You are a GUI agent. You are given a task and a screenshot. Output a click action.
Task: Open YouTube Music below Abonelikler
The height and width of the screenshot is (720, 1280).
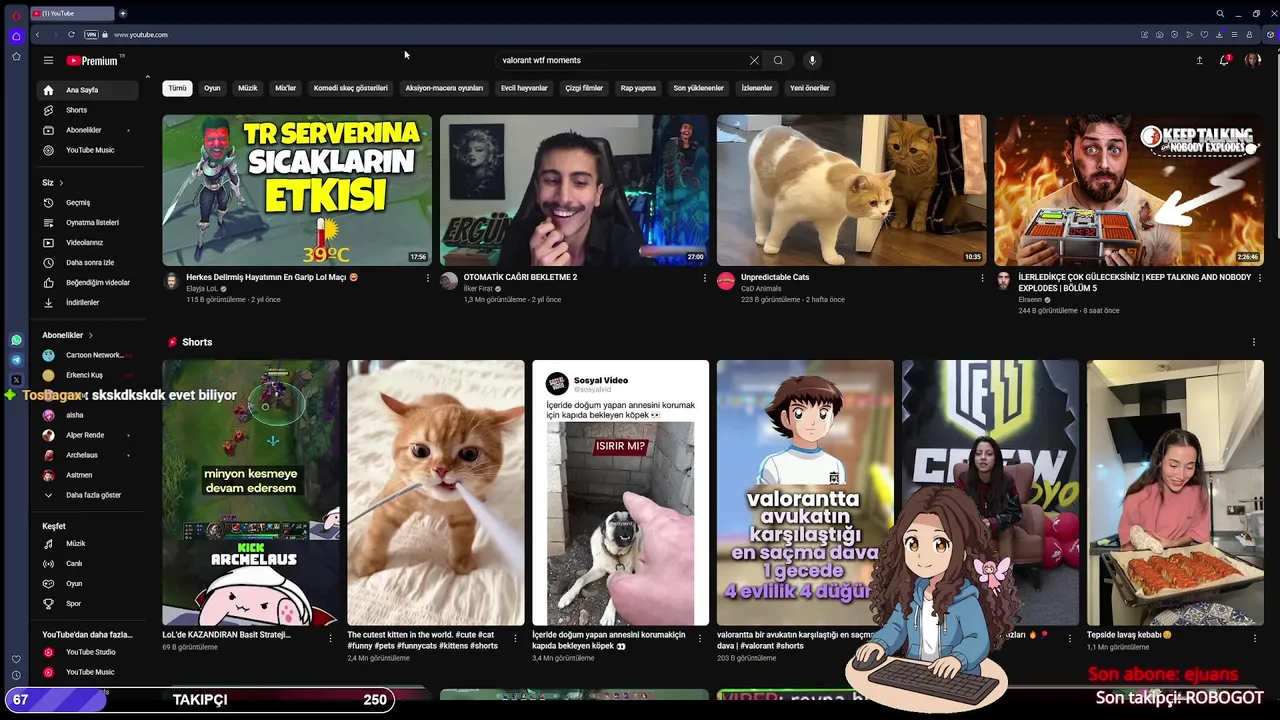[89, 150]
